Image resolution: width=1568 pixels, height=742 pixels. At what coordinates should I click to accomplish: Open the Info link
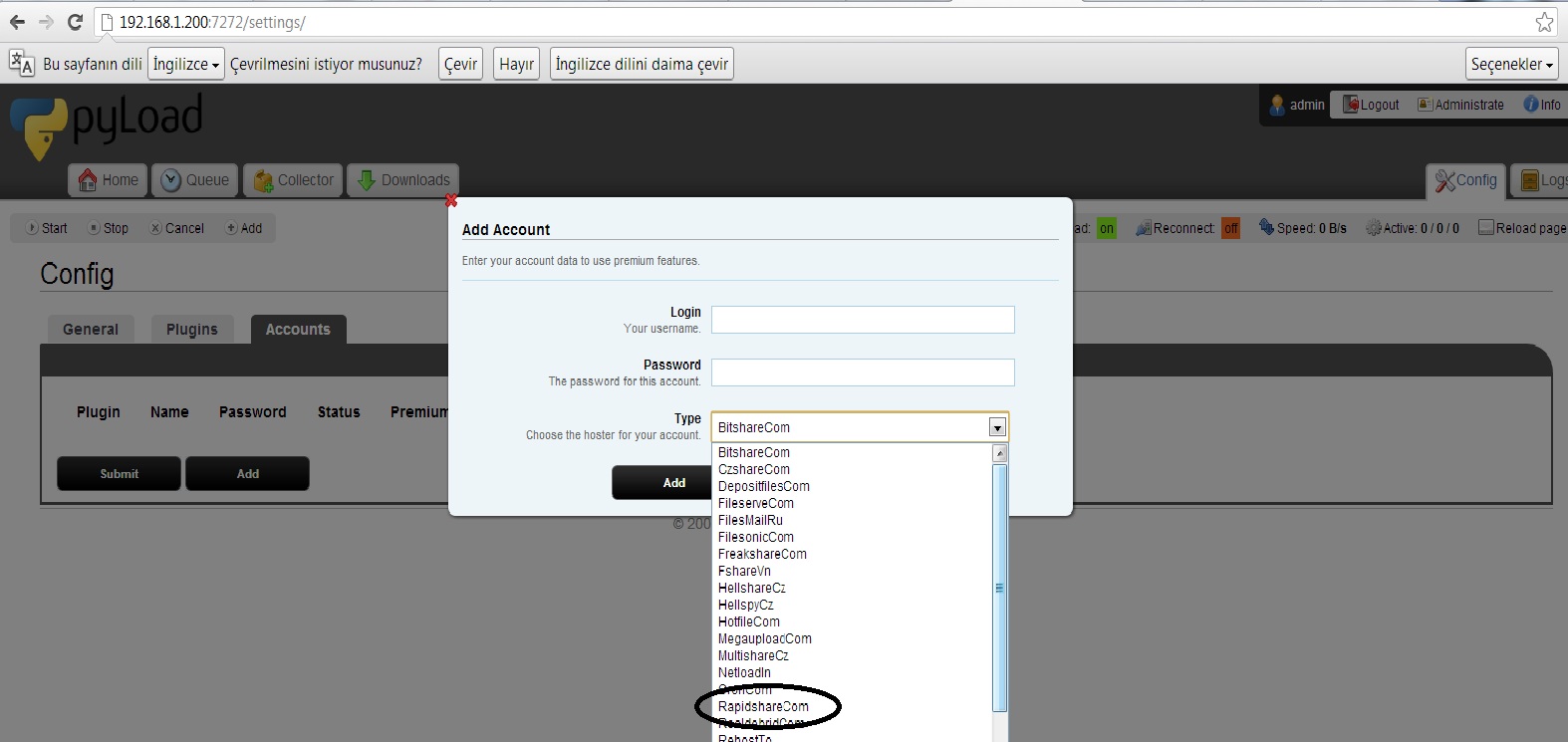click(x=1542, y=105)
